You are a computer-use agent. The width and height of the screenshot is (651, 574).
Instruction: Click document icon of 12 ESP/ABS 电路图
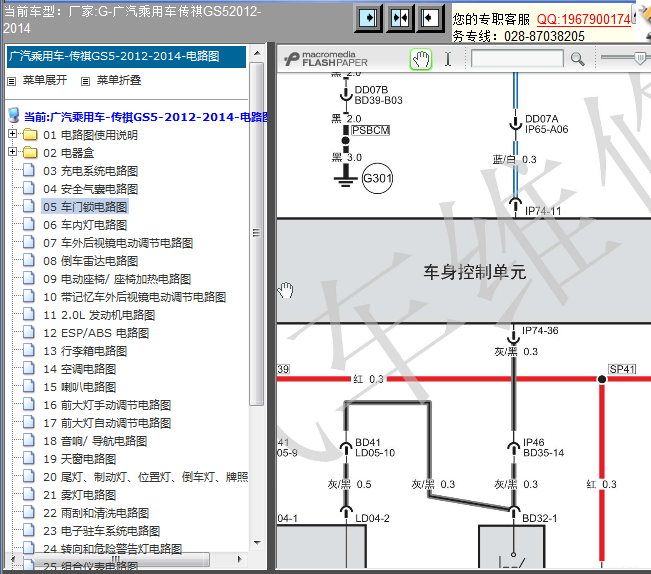click(29, 332)
